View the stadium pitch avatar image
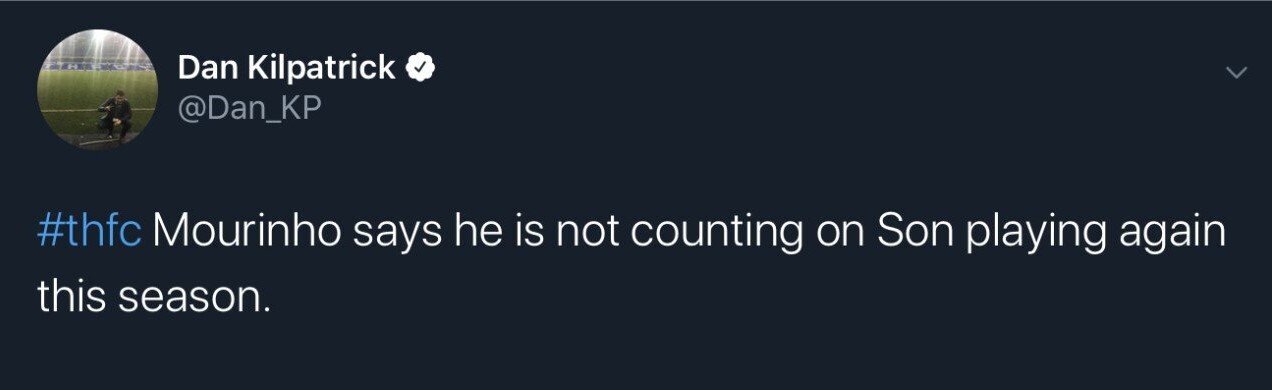The height and width of the screenshot is (390, 1272). tap(97, 90)
